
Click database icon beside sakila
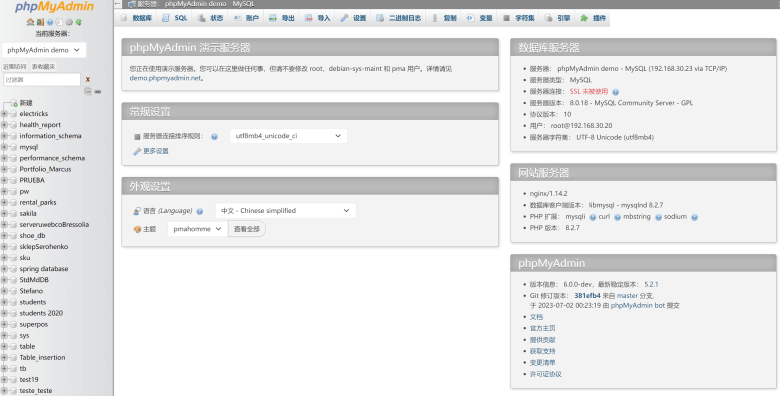coord(13,213)
